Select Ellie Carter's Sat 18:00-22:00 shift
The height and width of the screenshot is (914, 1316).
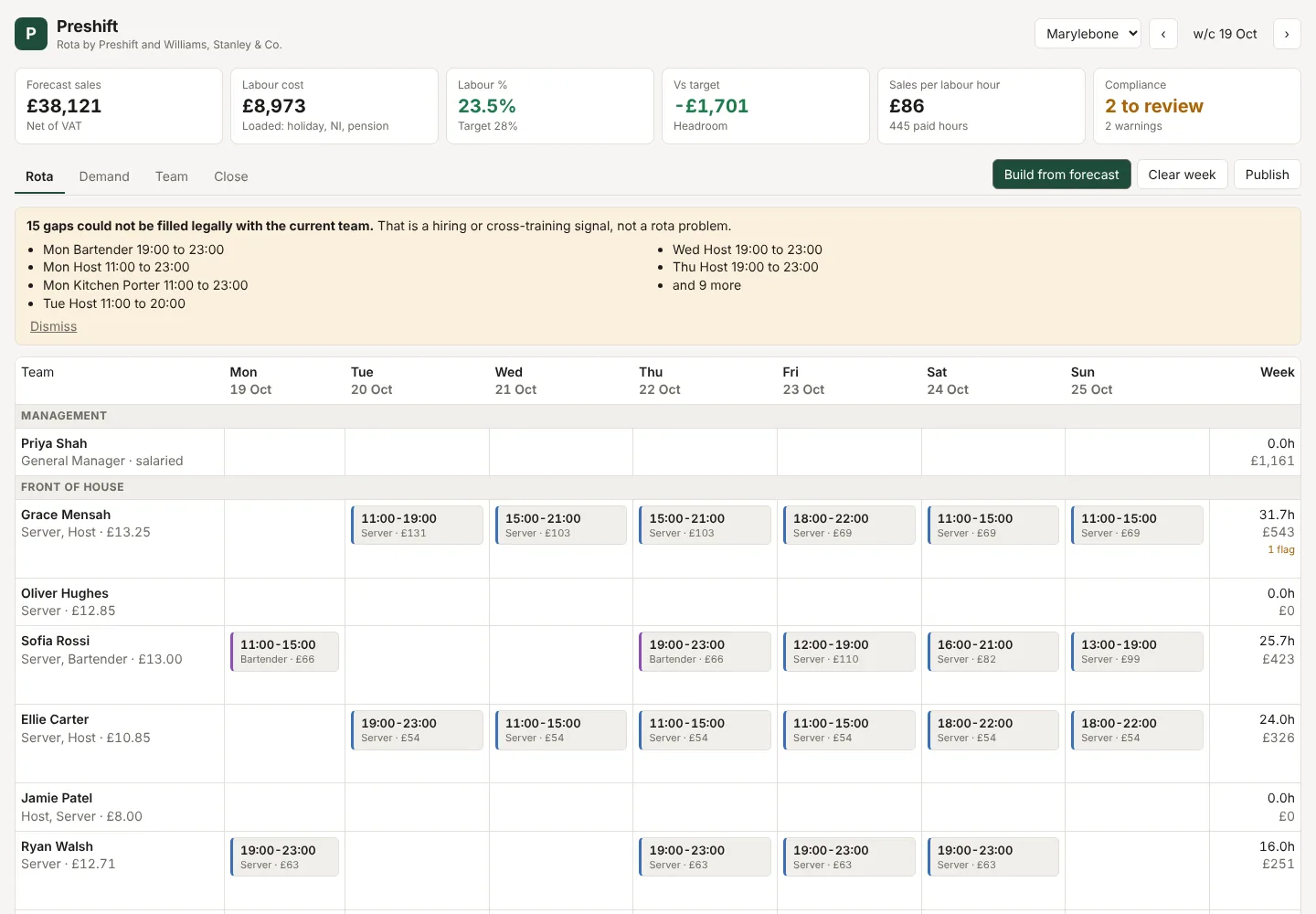993,730
